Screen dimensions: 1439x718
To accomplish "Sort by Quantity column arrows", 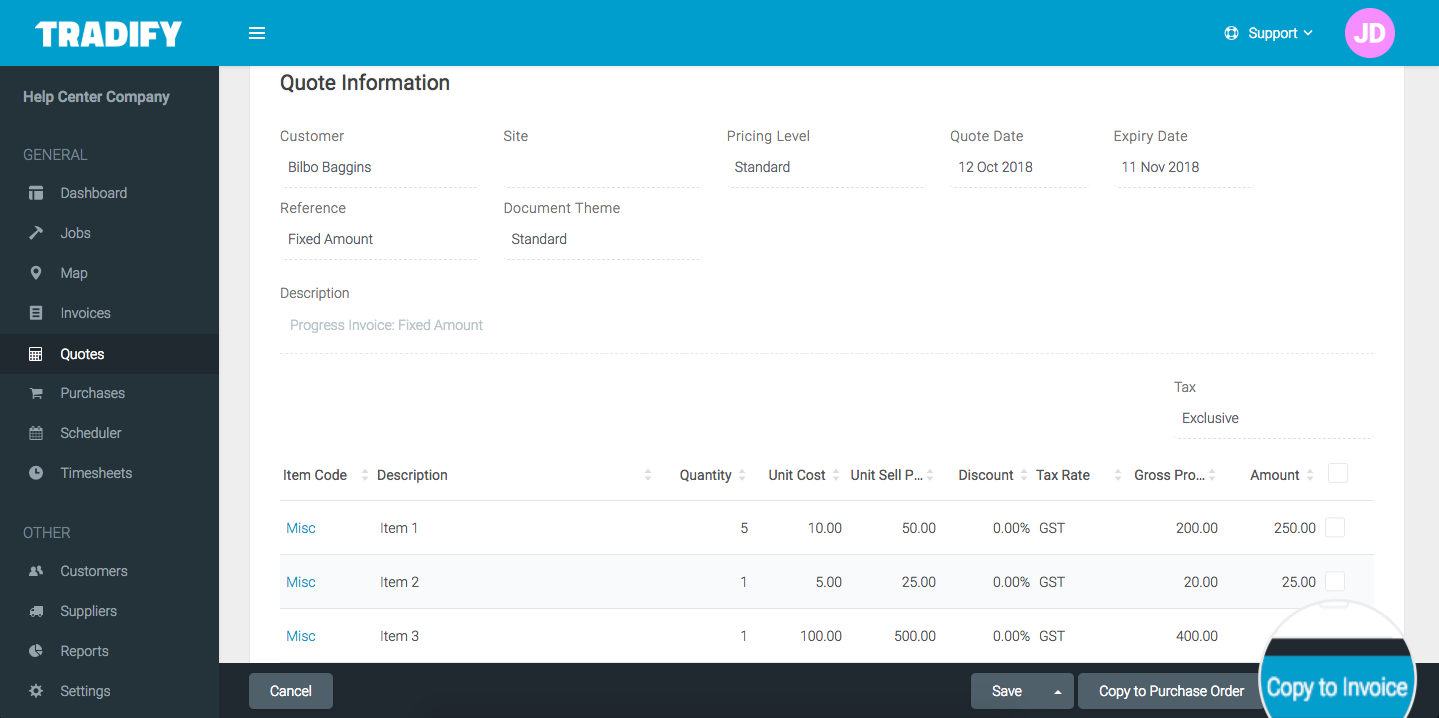I will click(x=742, y=475).
